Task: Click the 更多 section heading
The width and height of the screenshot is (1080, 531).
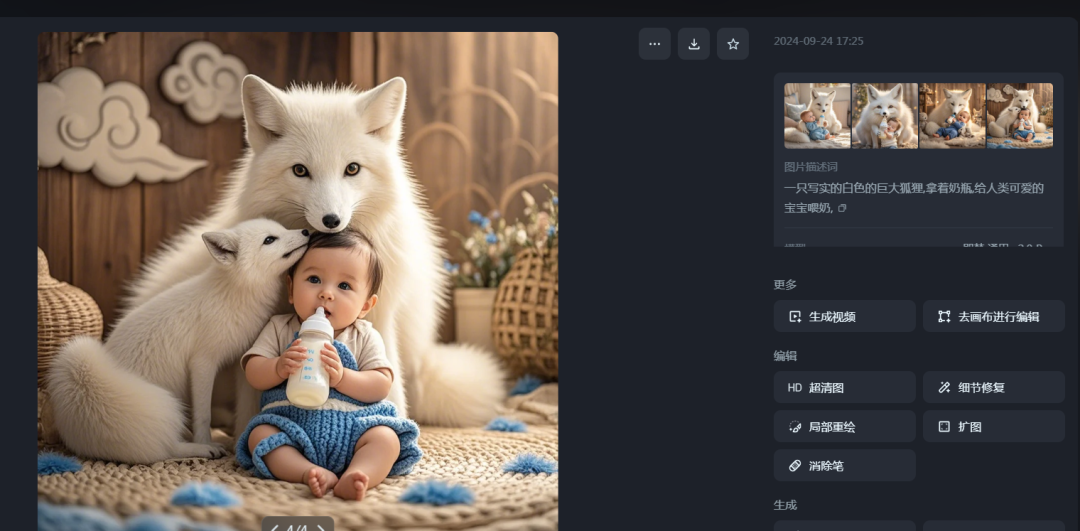Action: pyautogui.click(x=785, y=284)
